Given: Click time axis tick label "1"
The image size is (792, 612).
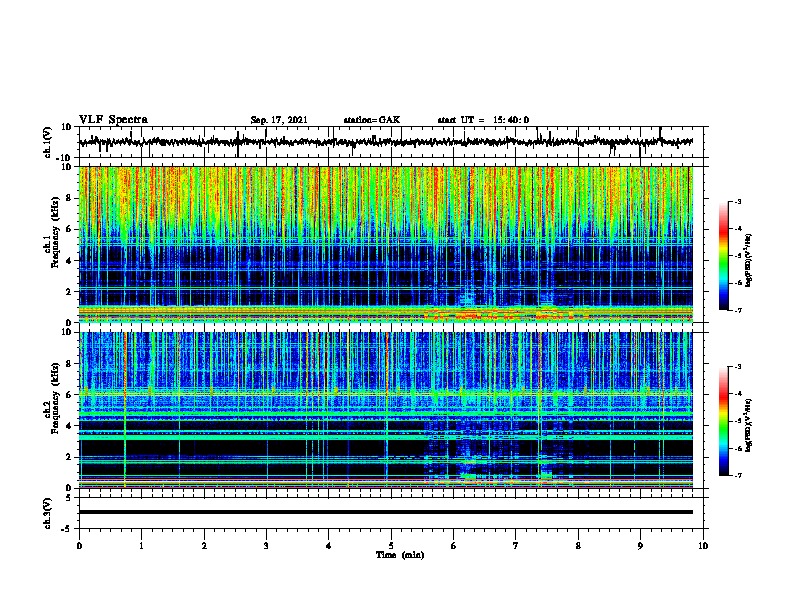Looking at the screenshot, I should click(141, 546).
